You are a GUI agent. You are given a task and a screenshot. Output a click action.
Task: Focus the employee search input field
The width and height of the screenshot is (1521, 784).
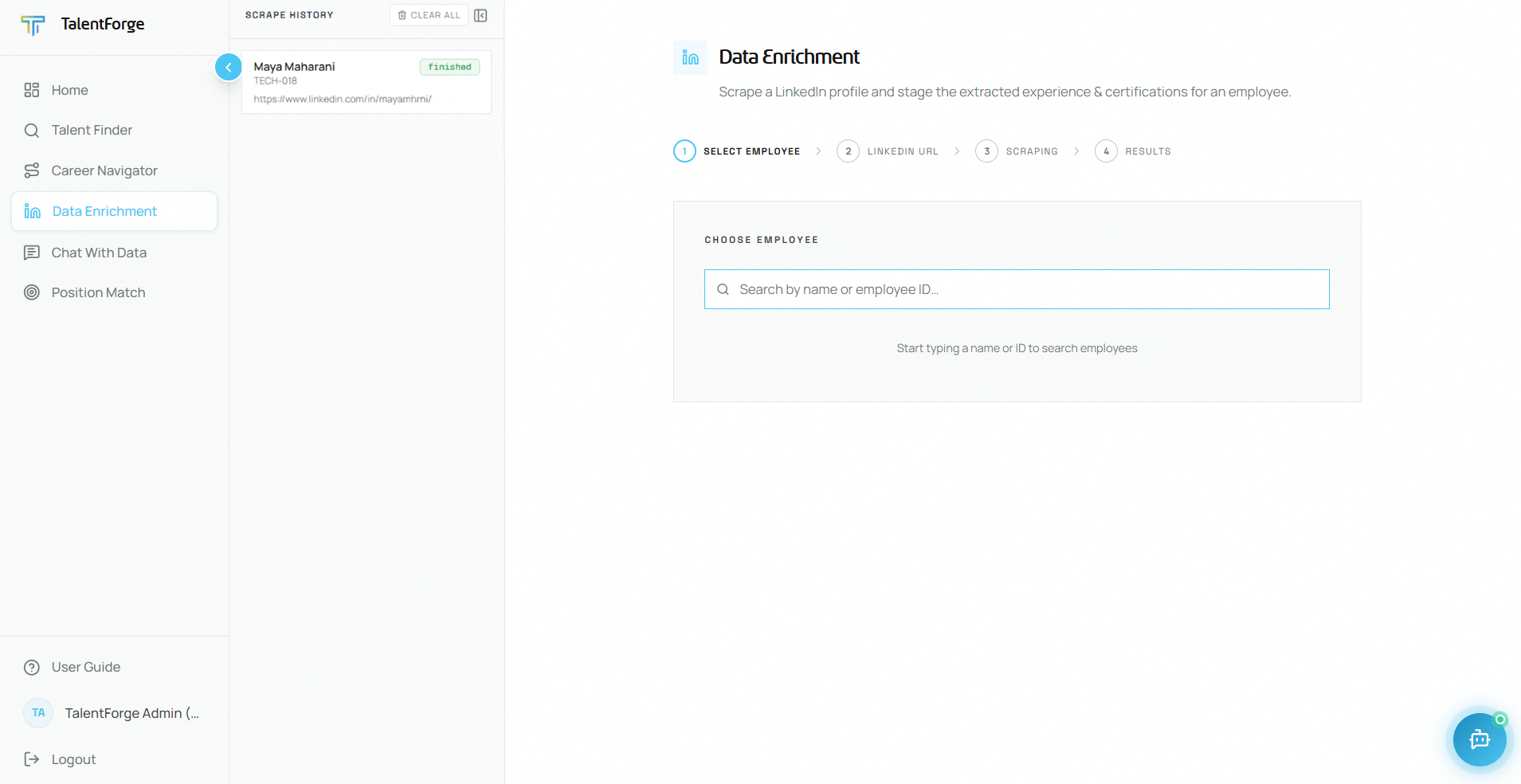pyautogui.click(x=1017, y=289)
